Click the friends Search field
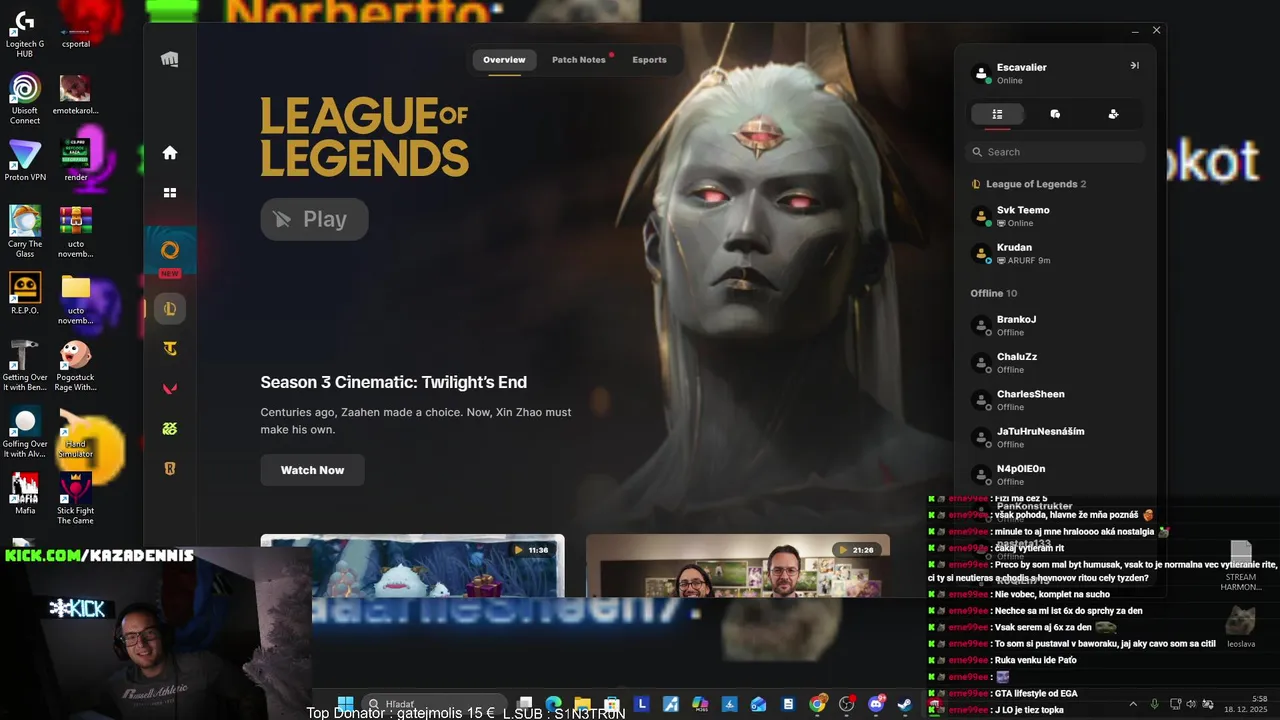 click(x=1056, y=152)
